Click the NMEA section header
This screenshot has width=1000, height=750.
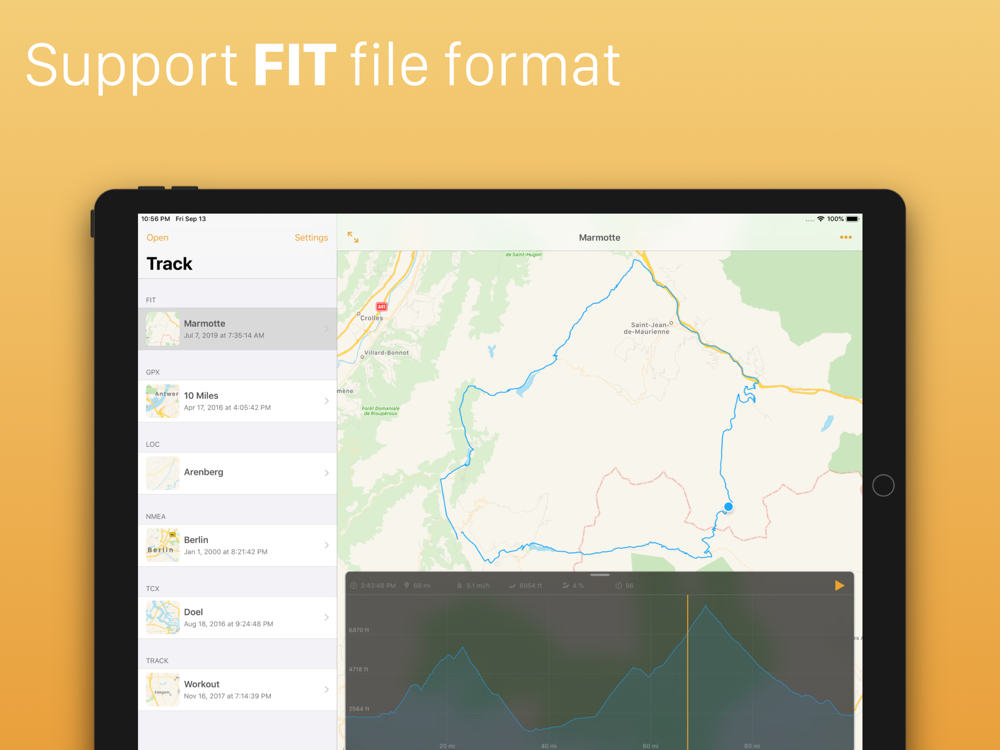(156, 517)
